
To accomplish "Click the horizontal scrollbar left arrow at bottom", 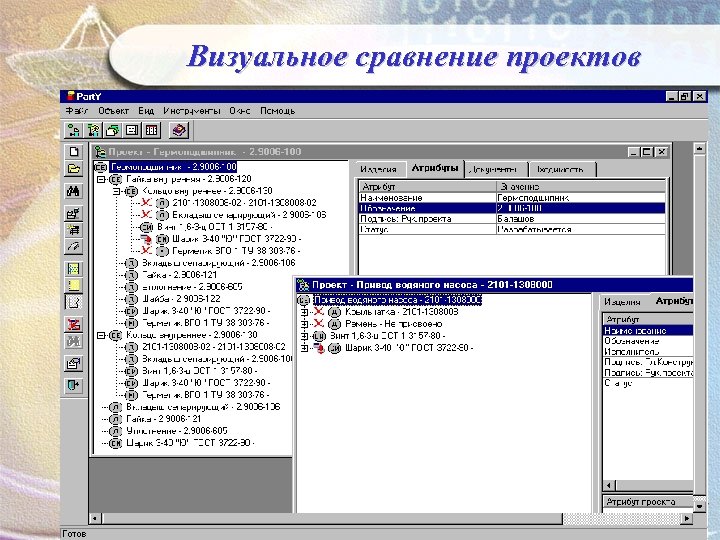I will pyautogui.click(x=95, y=518).
